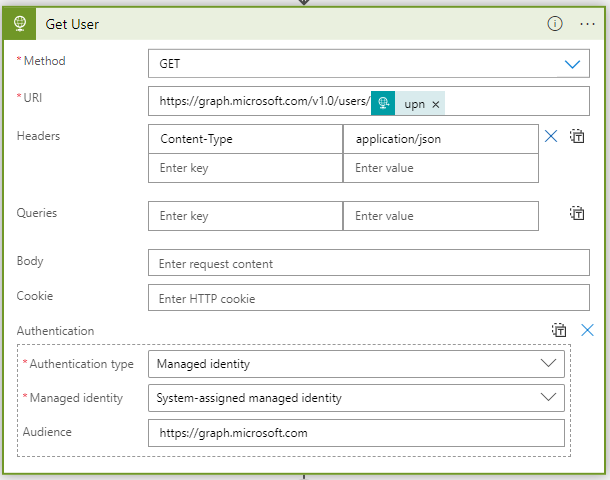Viewport: 610px width, 480px height.
Task: Click the Content-Type header key cell
Action: [x=245, y=139]
